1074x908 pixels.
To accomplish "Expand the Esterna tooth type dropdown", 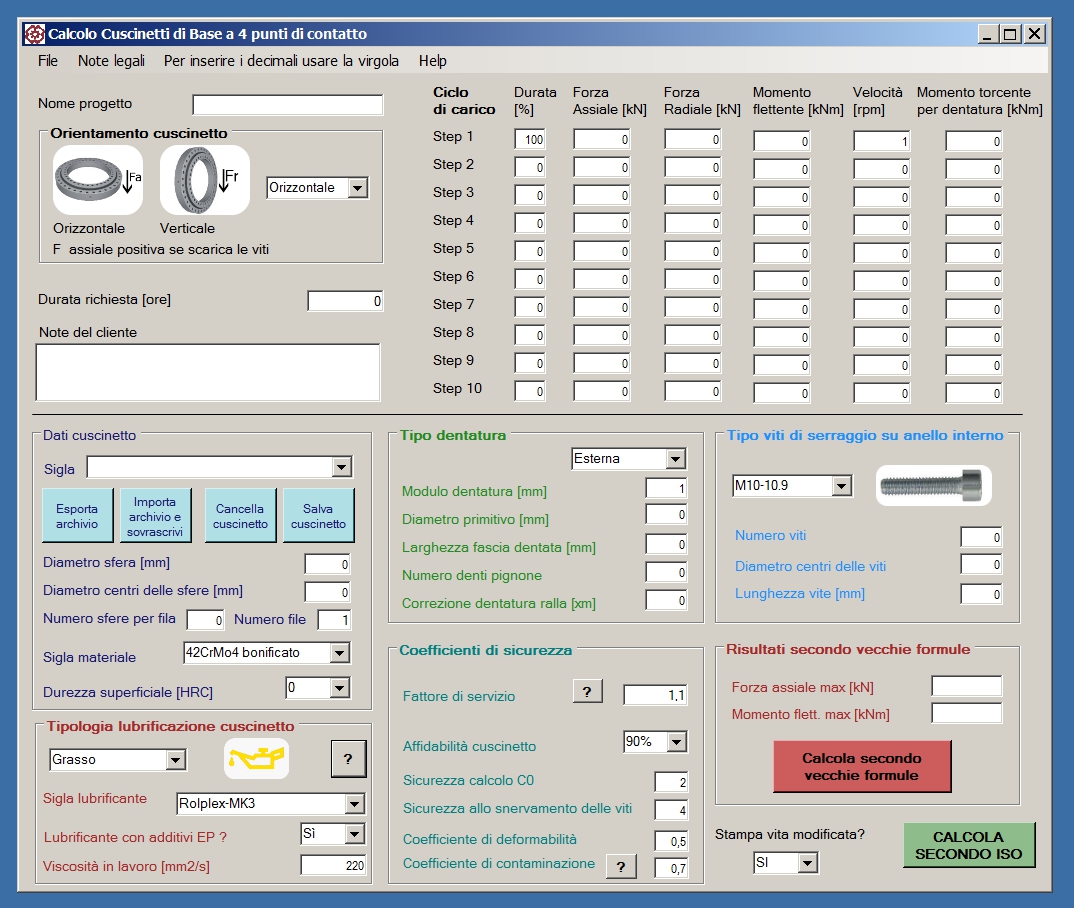I will click(675, 459).
